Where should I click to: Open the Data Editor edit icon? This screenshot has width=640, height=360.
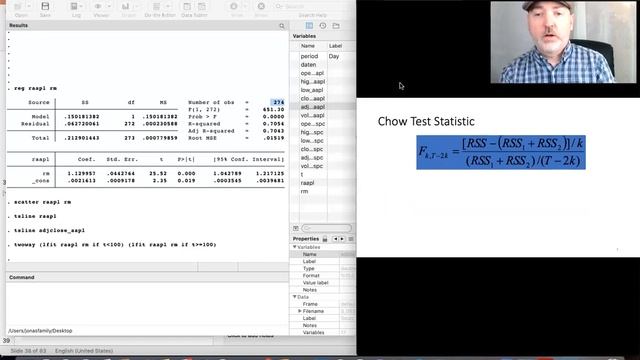[x=187, y=7]
